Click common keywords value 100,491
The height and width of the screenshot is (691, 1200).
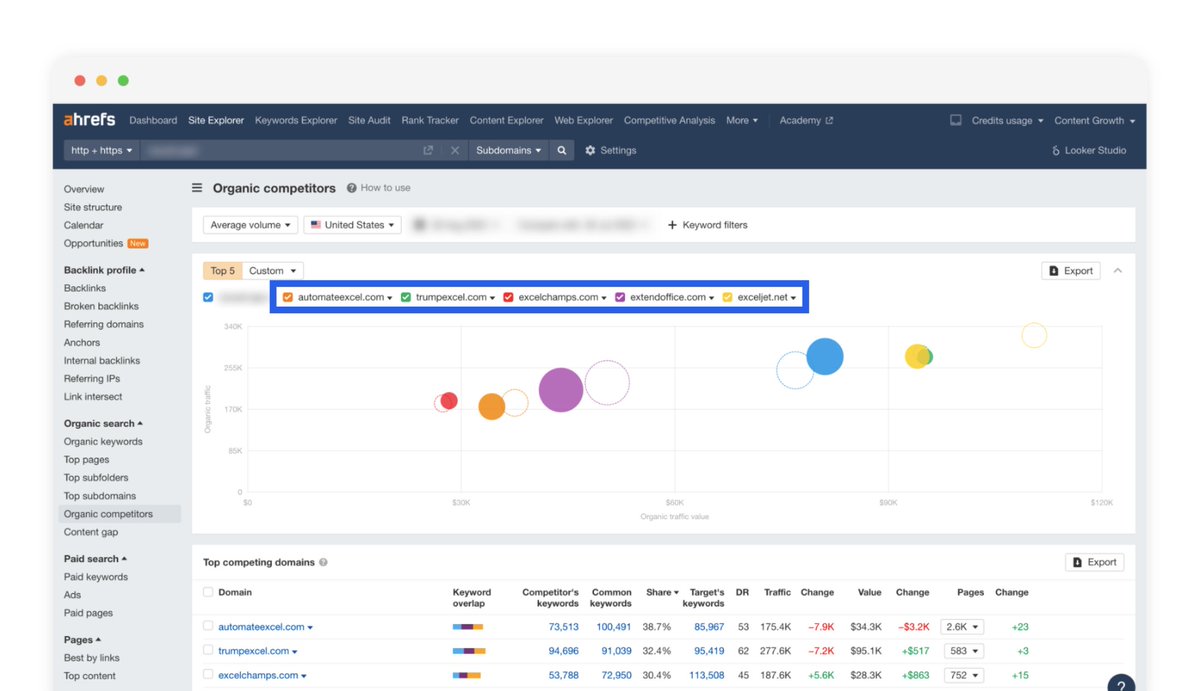click(613, 627)
